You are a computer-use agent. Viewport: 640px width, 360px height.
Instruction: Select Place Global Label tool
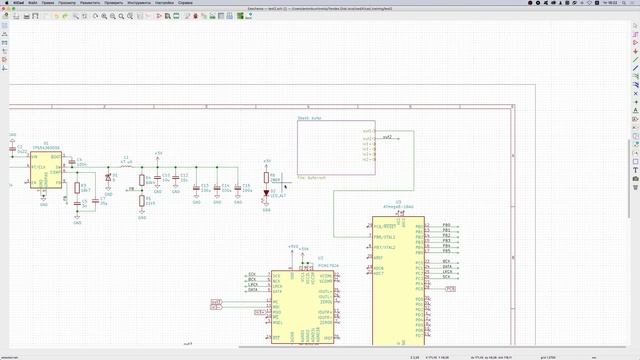tap(636, 119)
